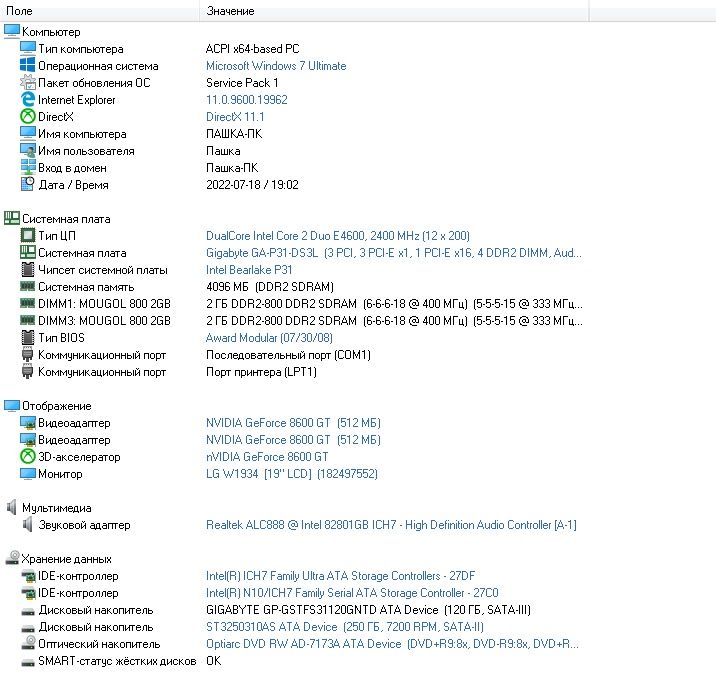
Task: Select the SMART status OK value
Action: pyautogui.click(x=214, y=661)
